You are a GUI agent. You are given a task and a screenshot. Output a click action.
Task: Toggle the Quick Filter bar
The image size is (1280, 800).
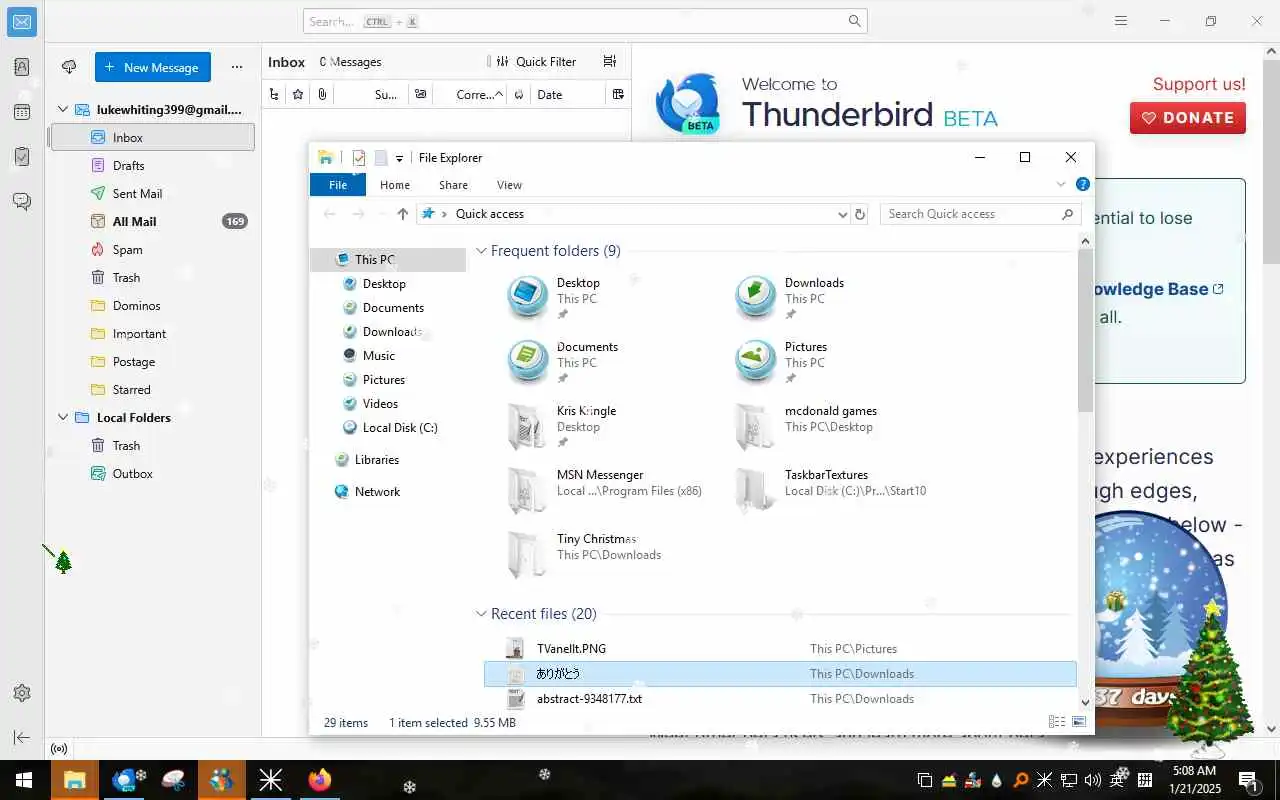pos(537,61)
